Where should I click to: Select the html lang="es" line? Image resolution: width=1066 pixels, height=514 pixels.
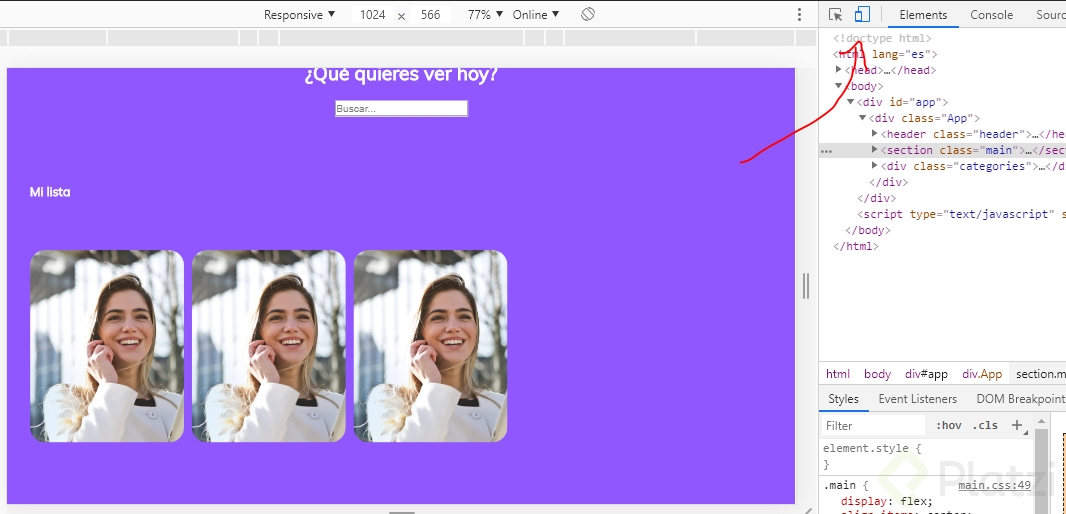coord(884,54)
